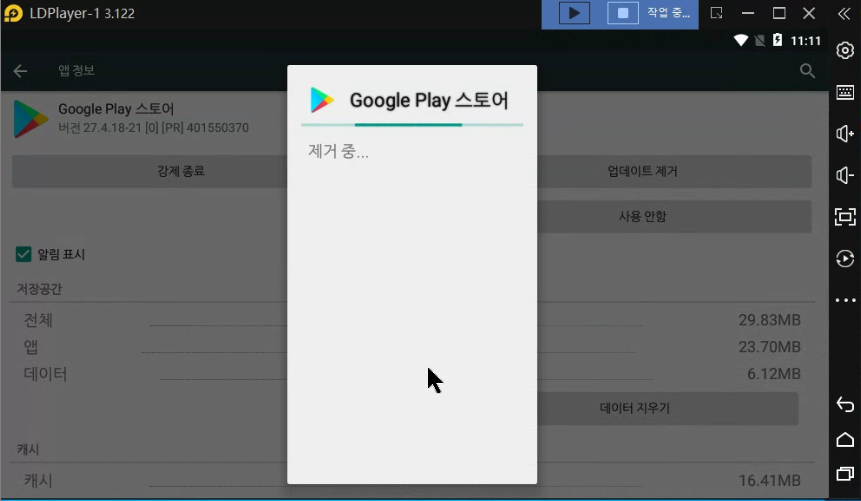This screenshot has height=501, width=861.
Task: Click the clock showing 11:11
Action: (x=806, y=41)
